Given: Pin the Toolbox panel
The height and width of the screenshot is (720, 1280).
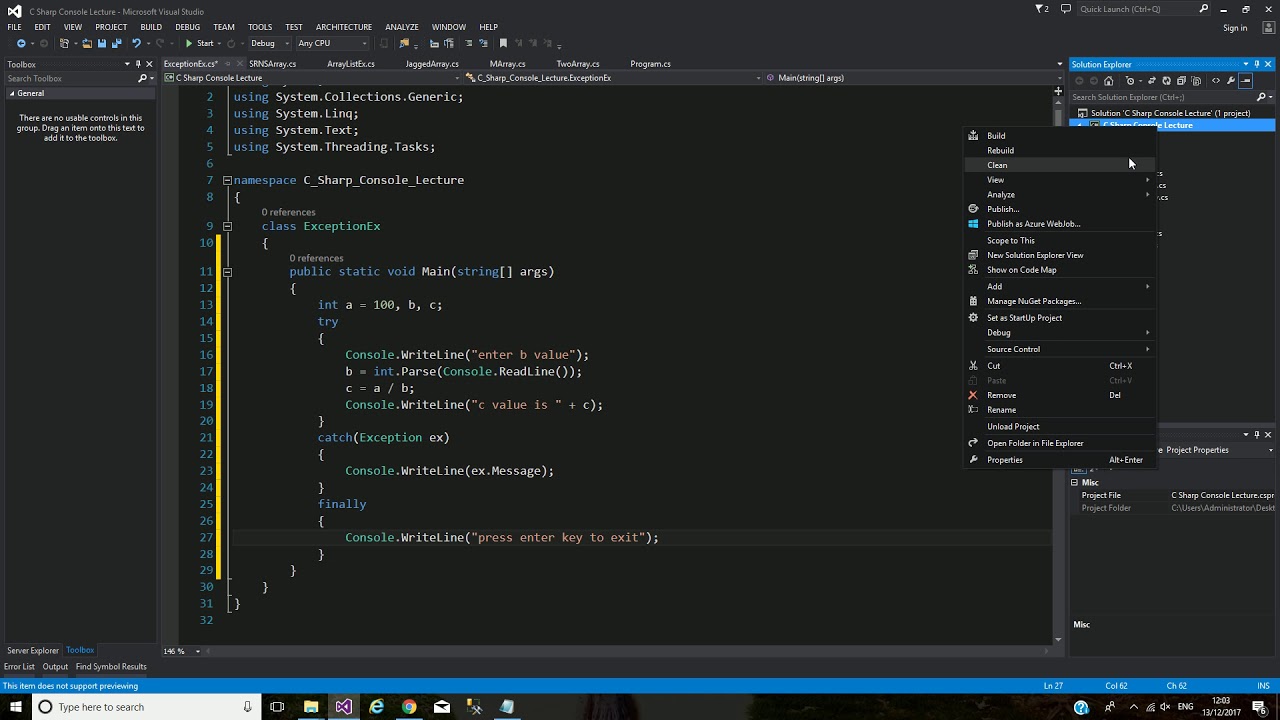Looking at the screenshot, I should point(138,64).
